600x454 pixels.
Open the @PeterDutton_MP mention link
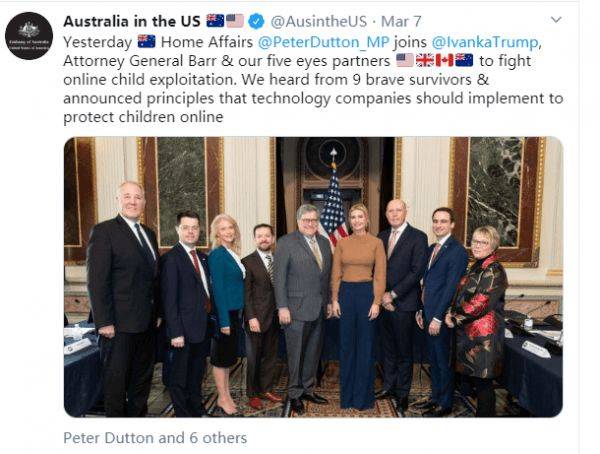(x=324, y=42)
